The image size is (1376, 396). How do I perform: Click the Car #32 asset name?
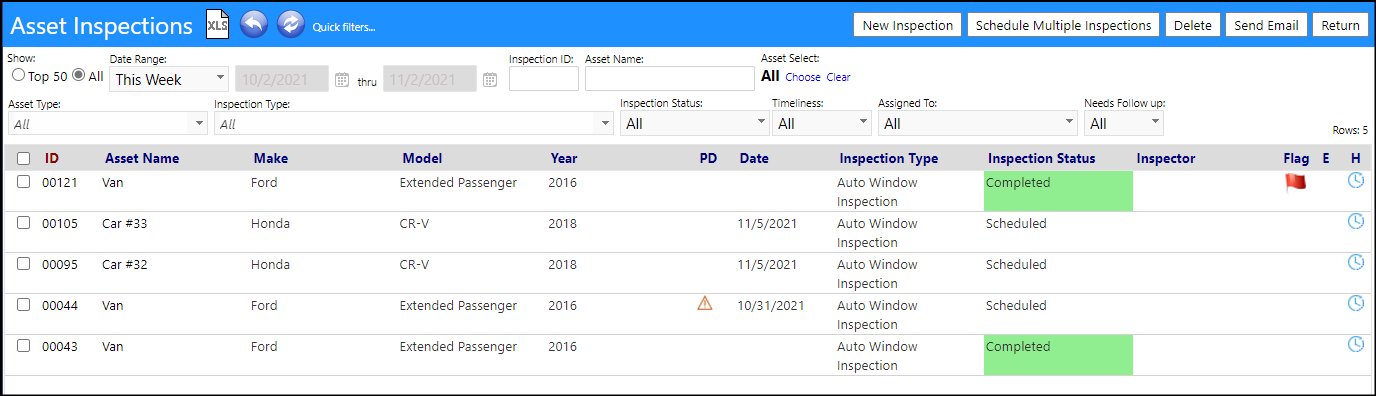tap(124, 265)
